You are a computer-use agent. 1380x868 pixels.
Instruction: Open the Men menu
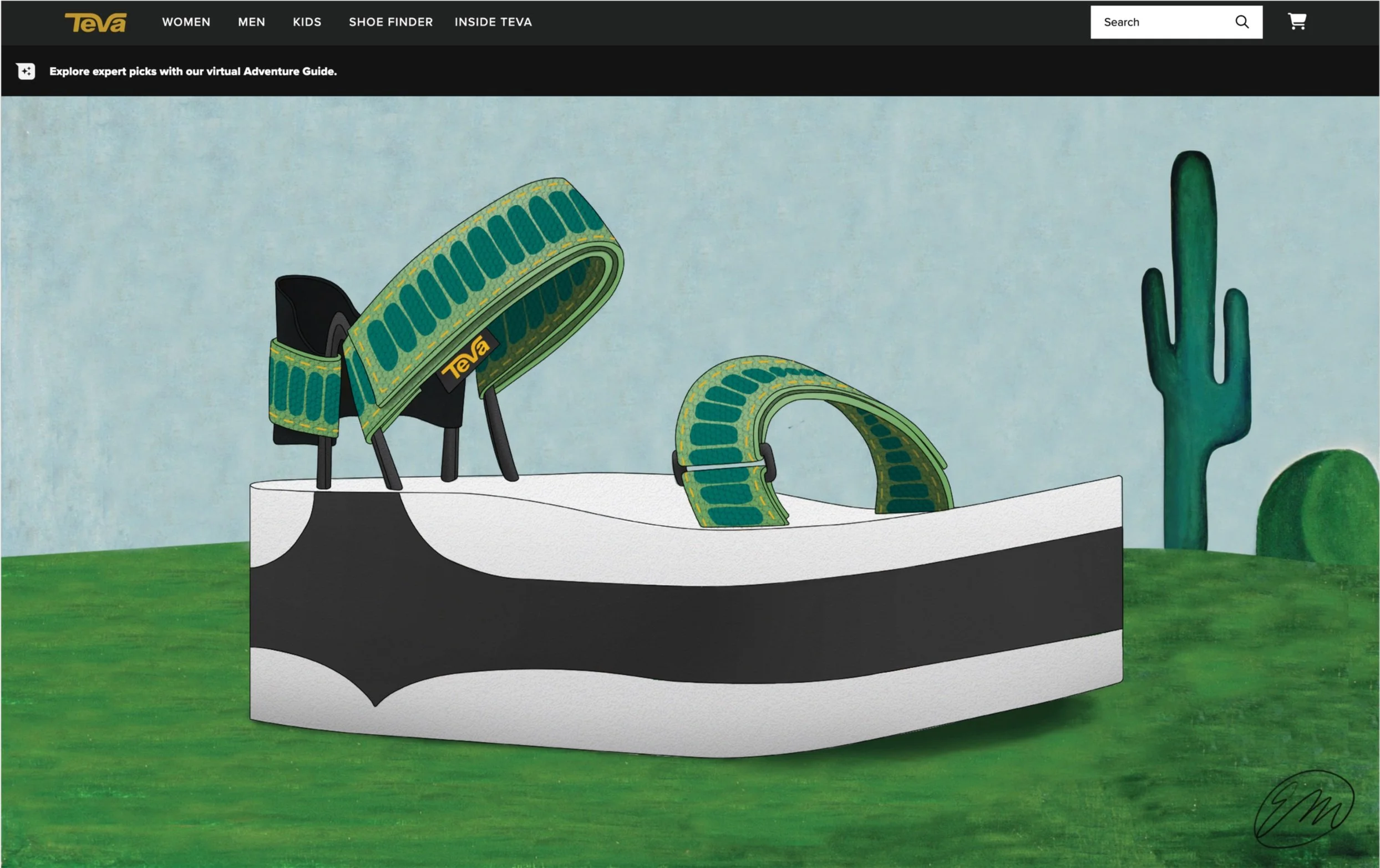pyautogui.click(x=252, y=22)
